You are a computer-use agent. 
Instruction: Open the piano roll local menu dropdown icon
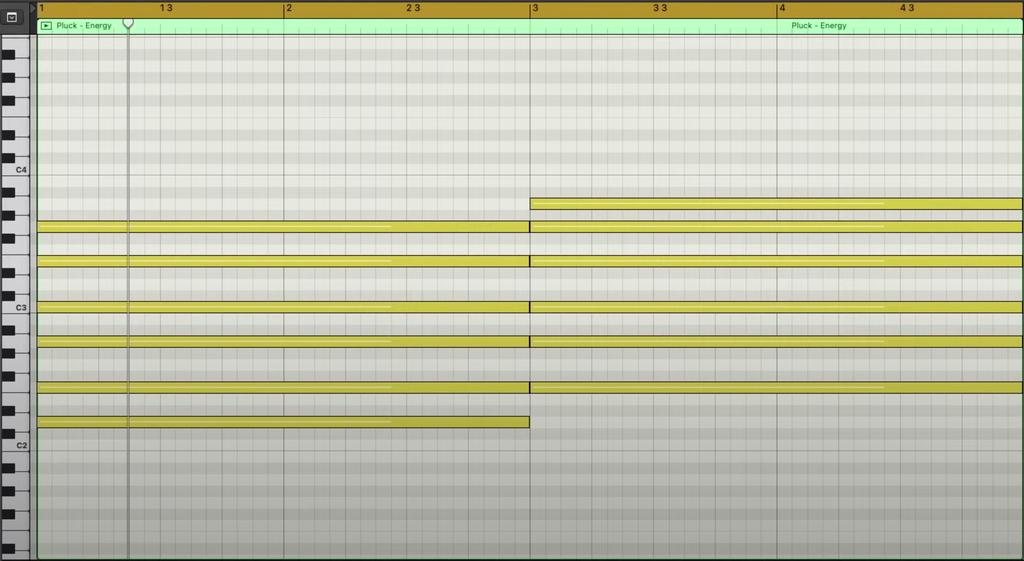[x=12, y=18]
